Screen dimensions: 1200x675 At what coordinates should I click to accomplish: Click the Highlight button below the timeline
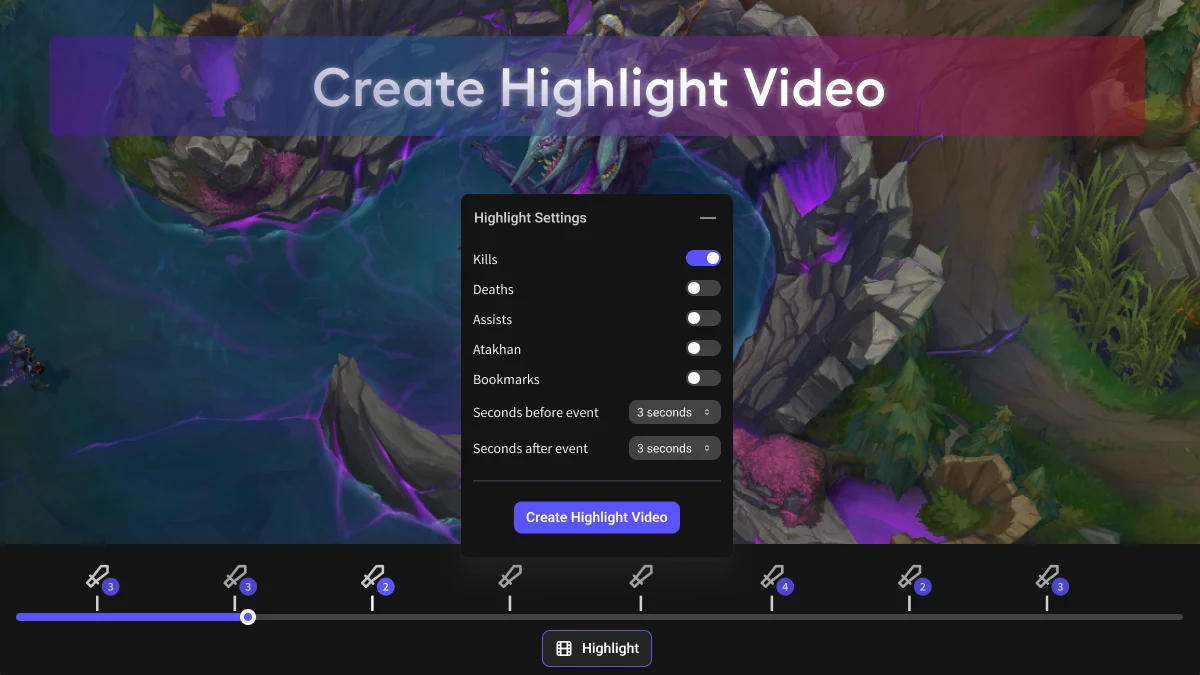(597, 648)
